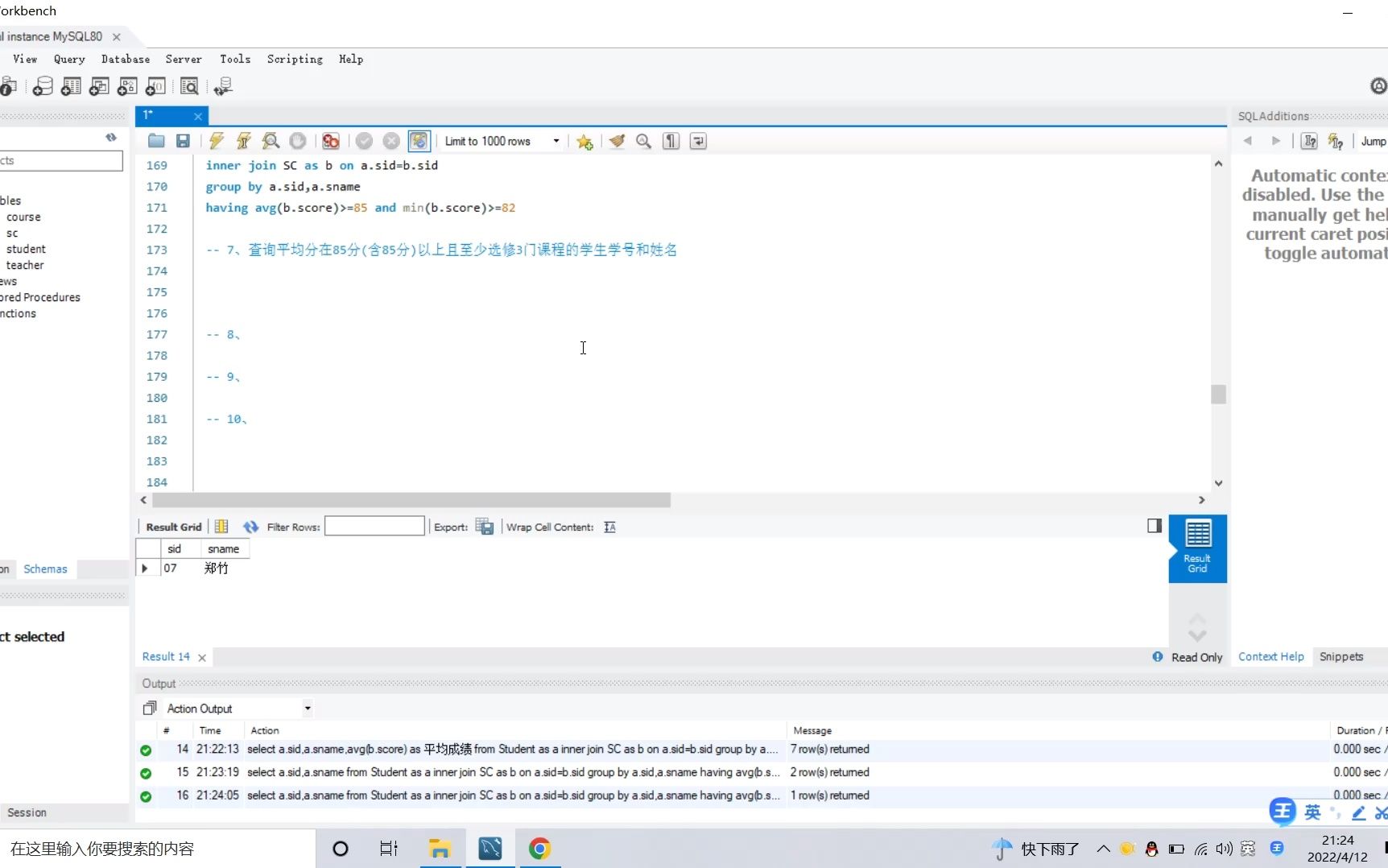Image resolution: width=1388 pixels, height=868 pixels.
Task: Click create new schema toolbar icon
Action: 43,86
